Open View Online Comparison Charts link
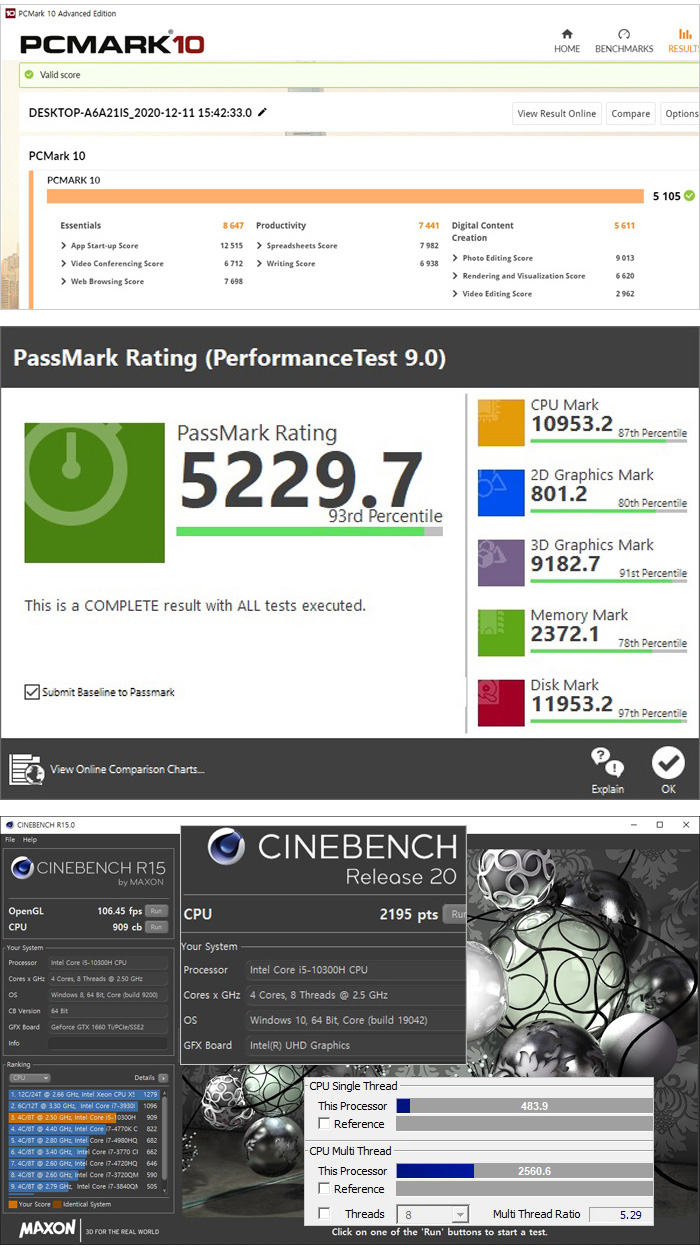Screen dimensions: 700x1248 [x=127, y=769]
